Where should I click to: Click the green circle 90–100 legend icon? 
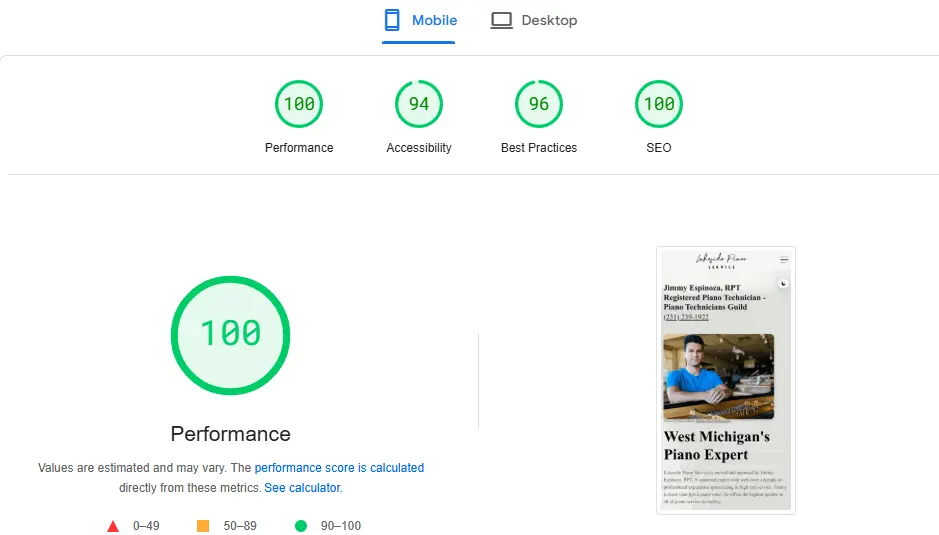pos(301,526)
